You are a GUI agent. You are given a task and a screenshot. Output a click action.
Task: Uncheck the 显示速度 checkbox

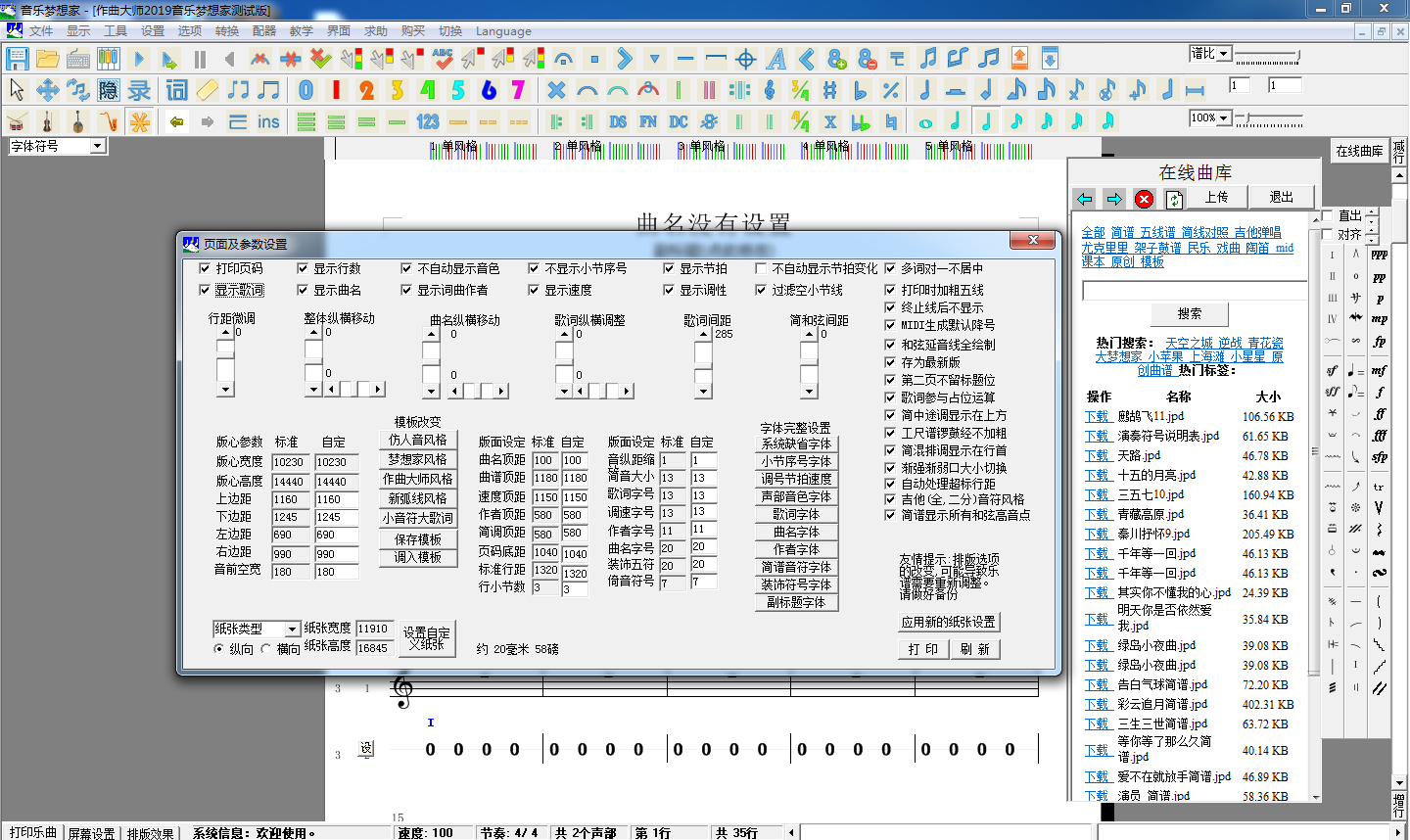coord(534,290)
